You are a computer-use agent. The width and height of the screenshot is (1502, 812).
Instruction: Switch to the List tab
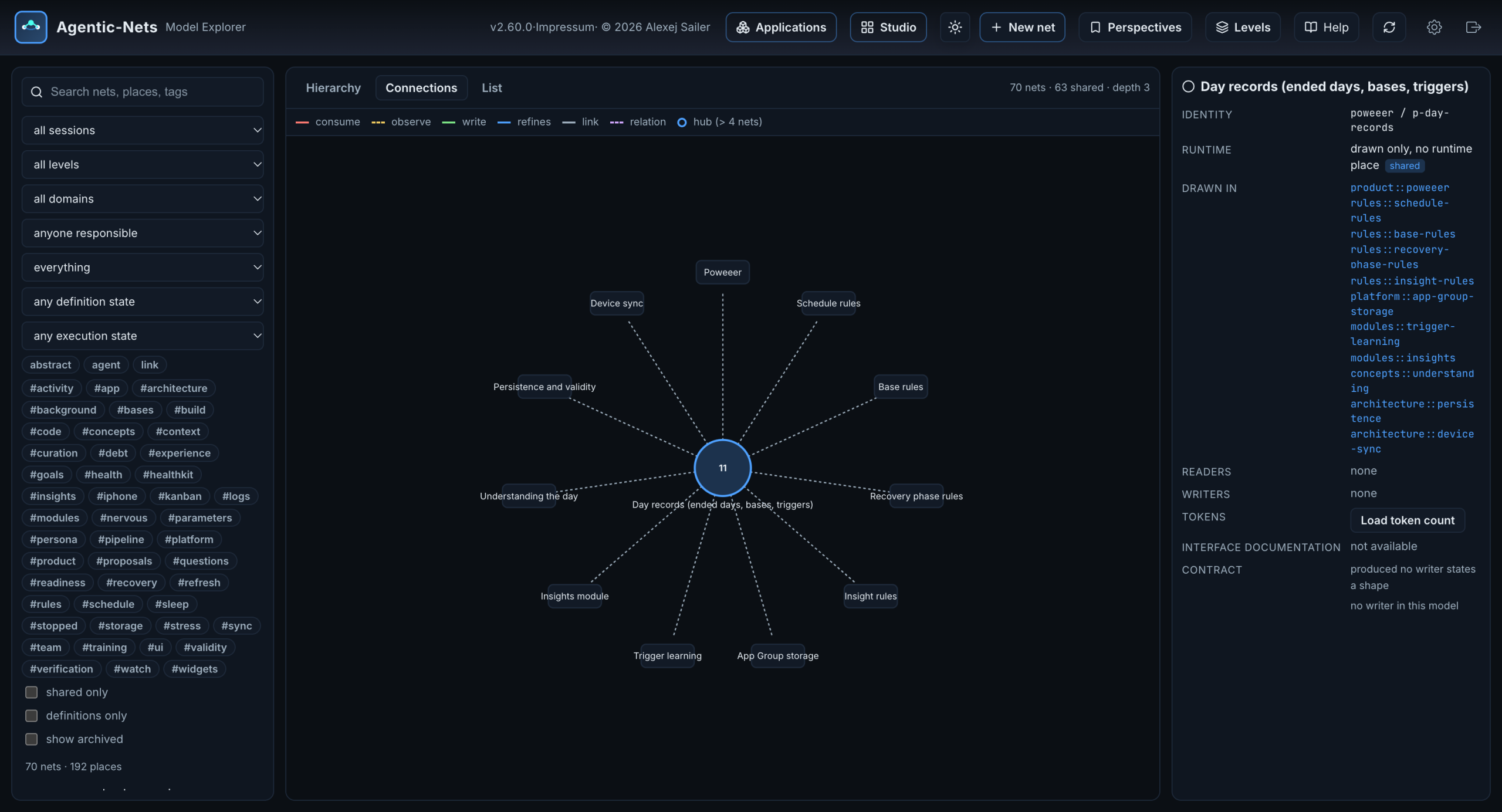(x=492, y=87)
